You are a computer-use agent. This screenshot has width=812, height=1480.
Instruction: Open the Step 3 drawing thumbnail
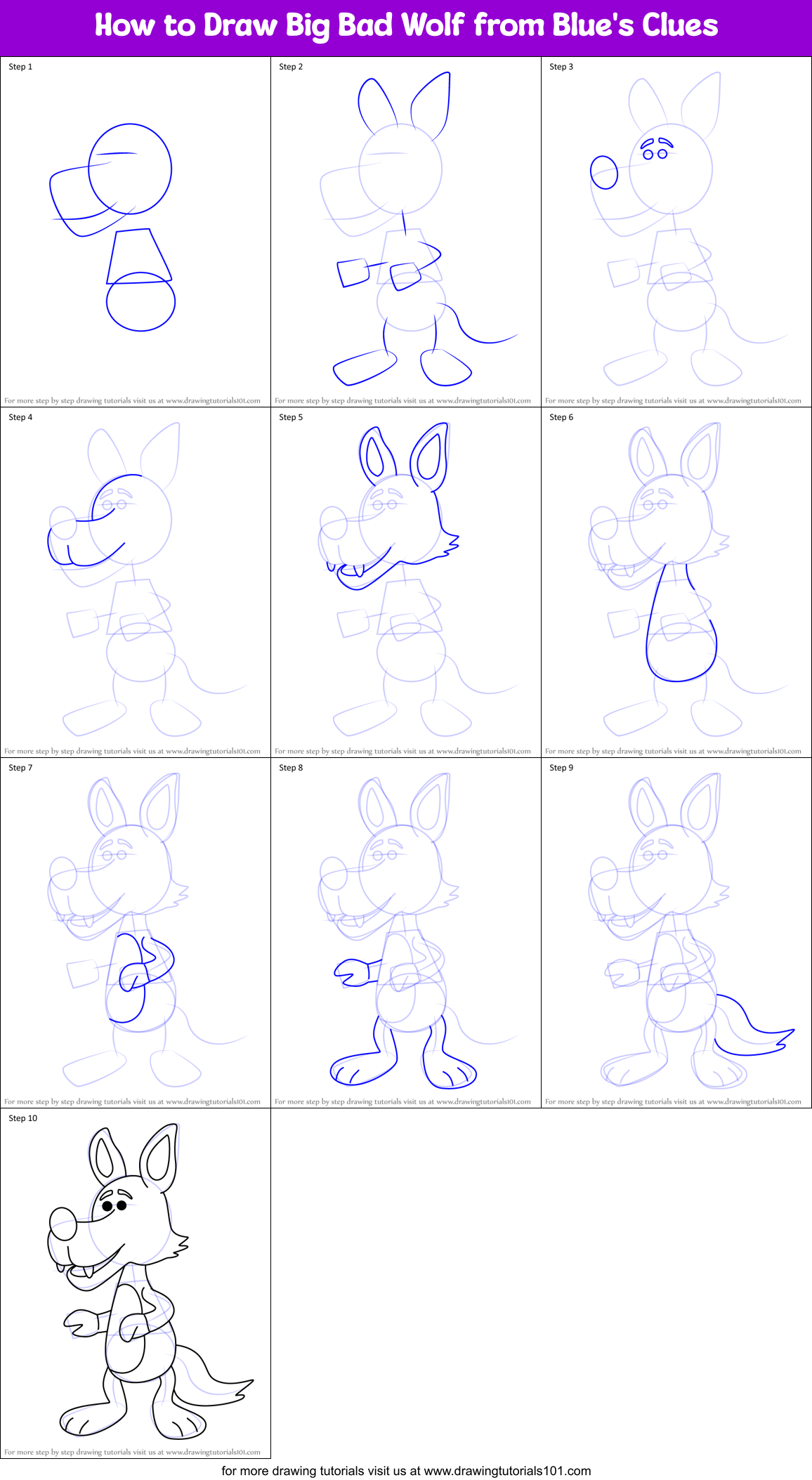(x=676, y=231)
